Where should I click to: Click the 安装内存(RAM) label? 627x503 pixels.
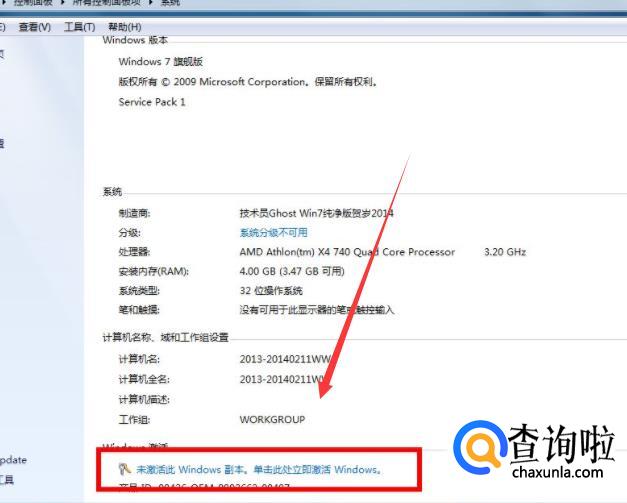154,271
